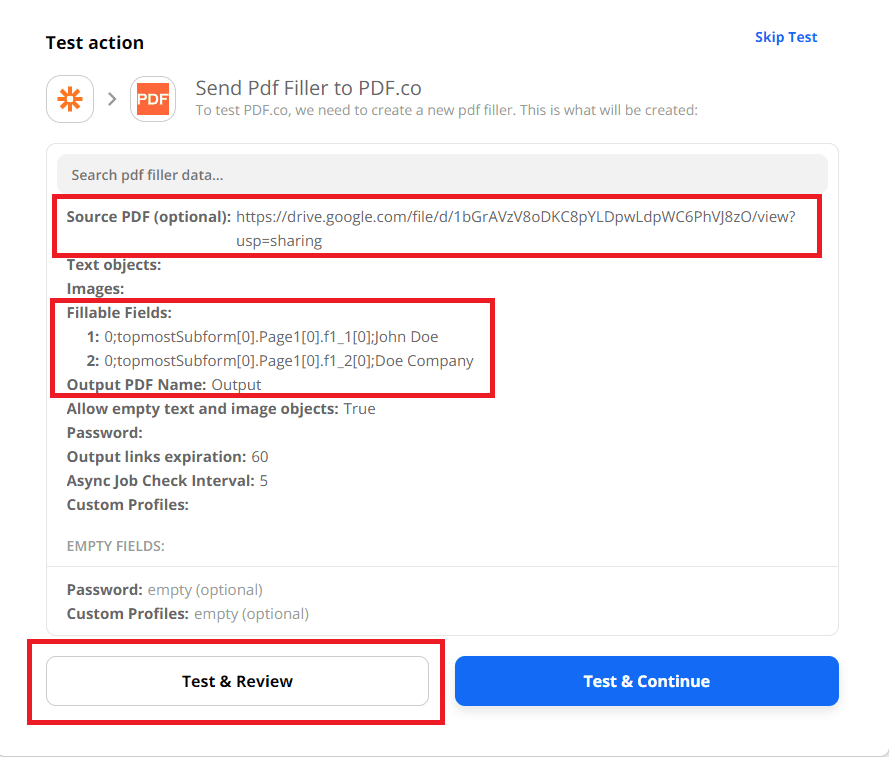The height and width of the screenshot is (757, 889).
Task: Click the chevron arrow between app icons
Action: tap(112, 99)
